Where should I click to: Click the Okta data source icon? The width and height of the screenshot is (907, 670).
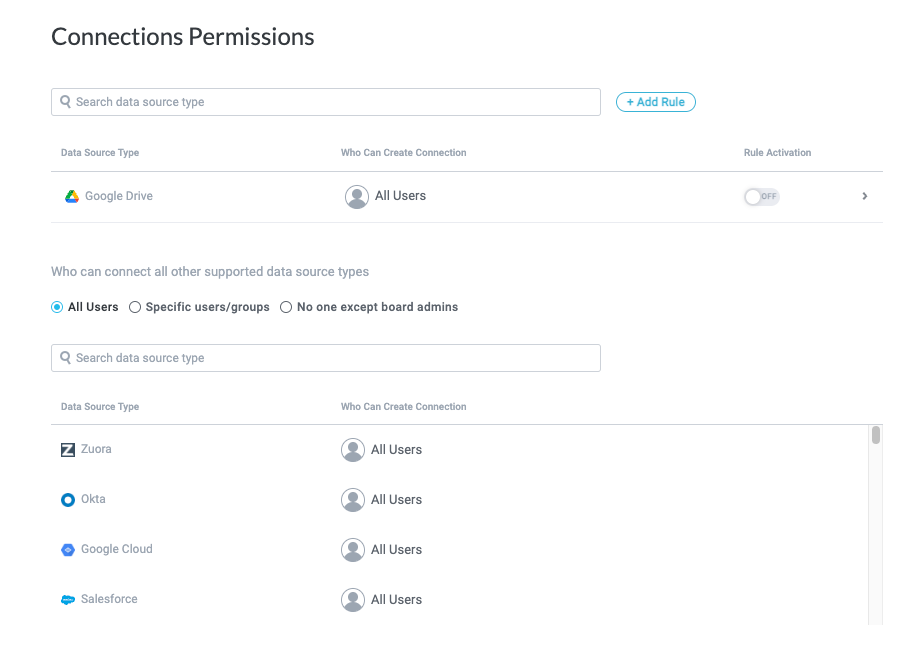(68, 499)
